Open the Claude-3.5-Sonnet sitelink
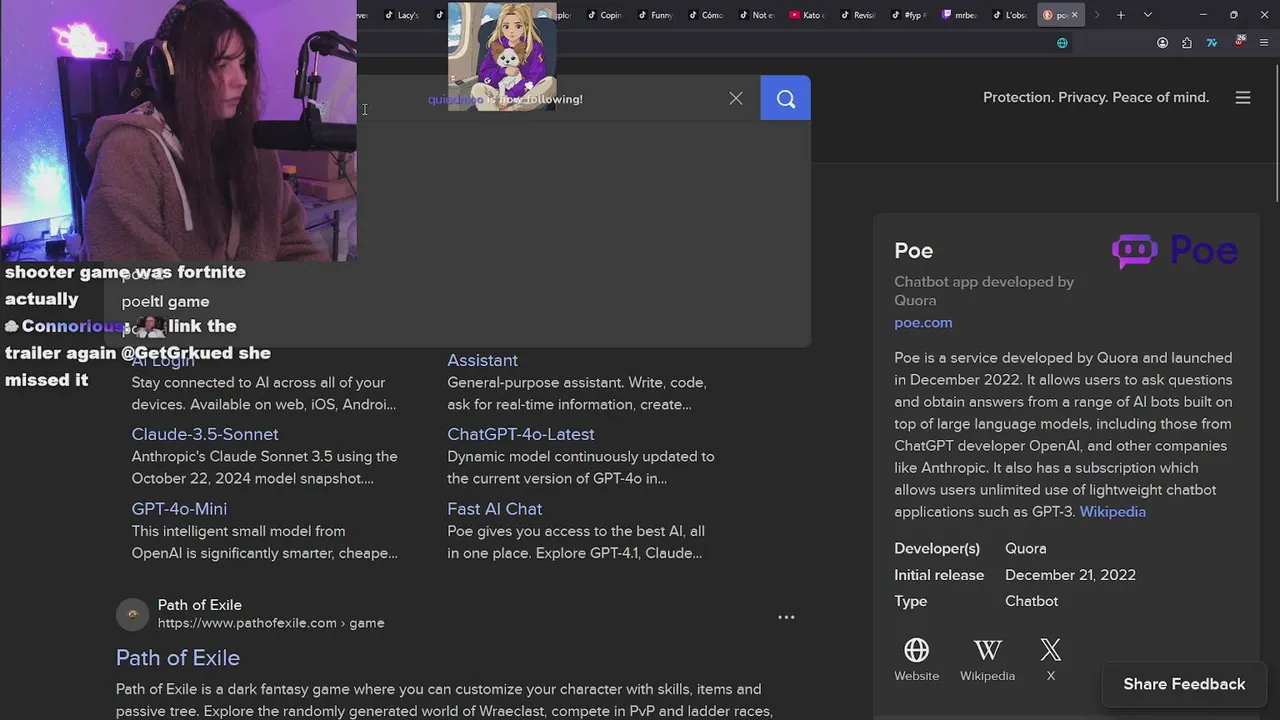This screenshot has width=1280, height=720. coord(205,434)
